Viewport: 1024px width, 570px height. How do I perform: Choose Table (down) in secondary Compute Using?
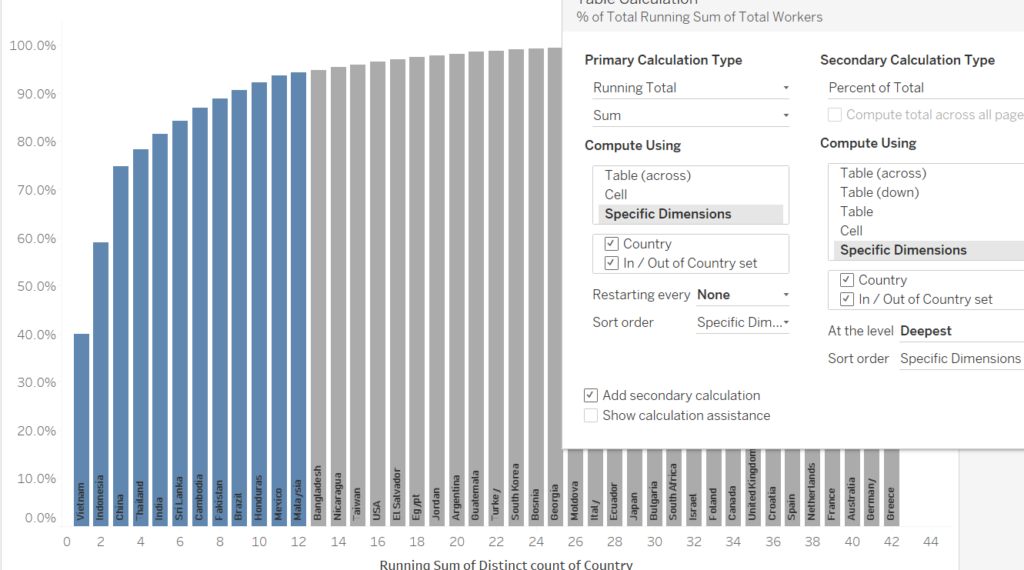[x=879, y=192]
